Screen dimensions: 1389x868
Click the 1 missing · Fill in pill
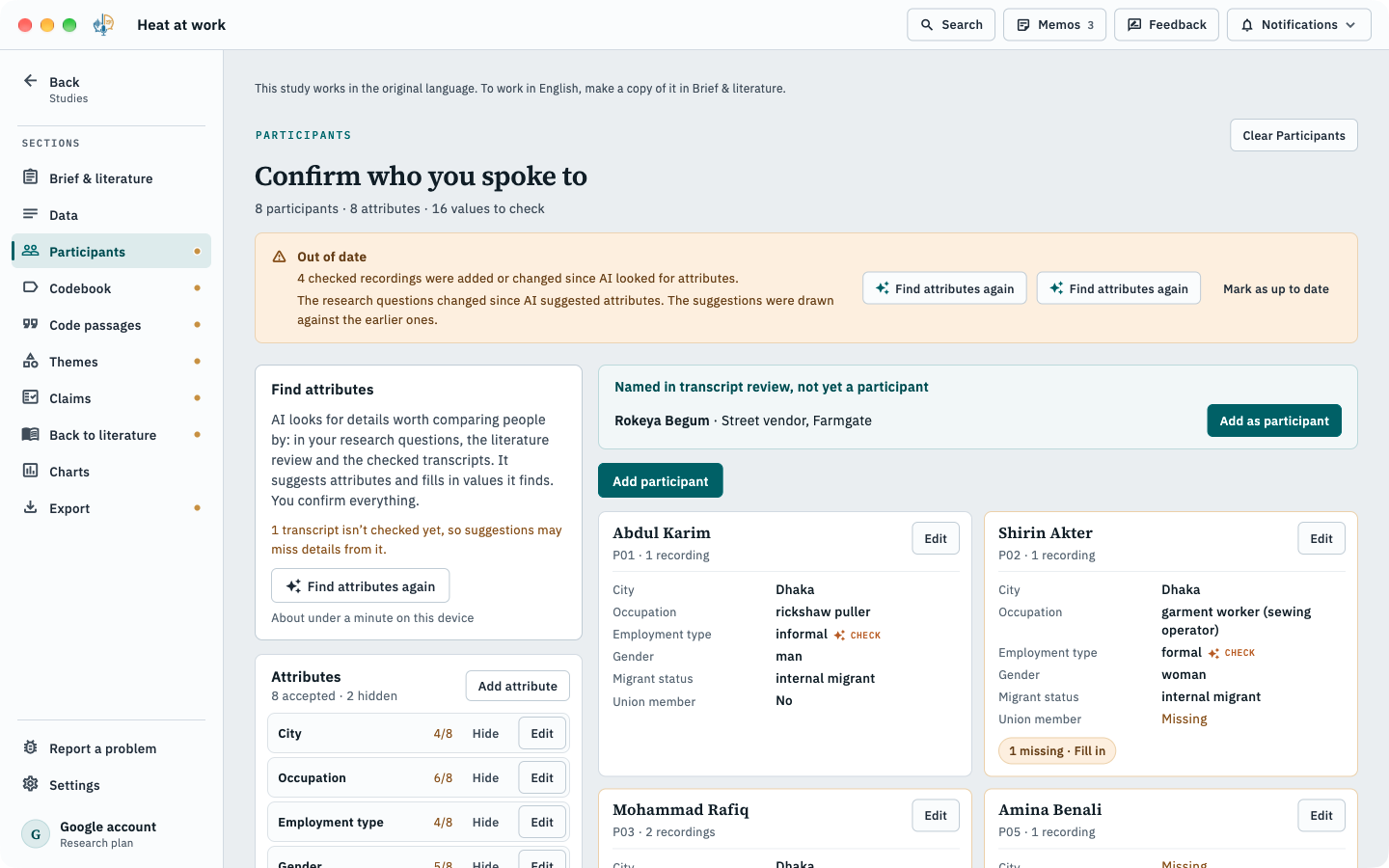click(x=1056, y=751)
